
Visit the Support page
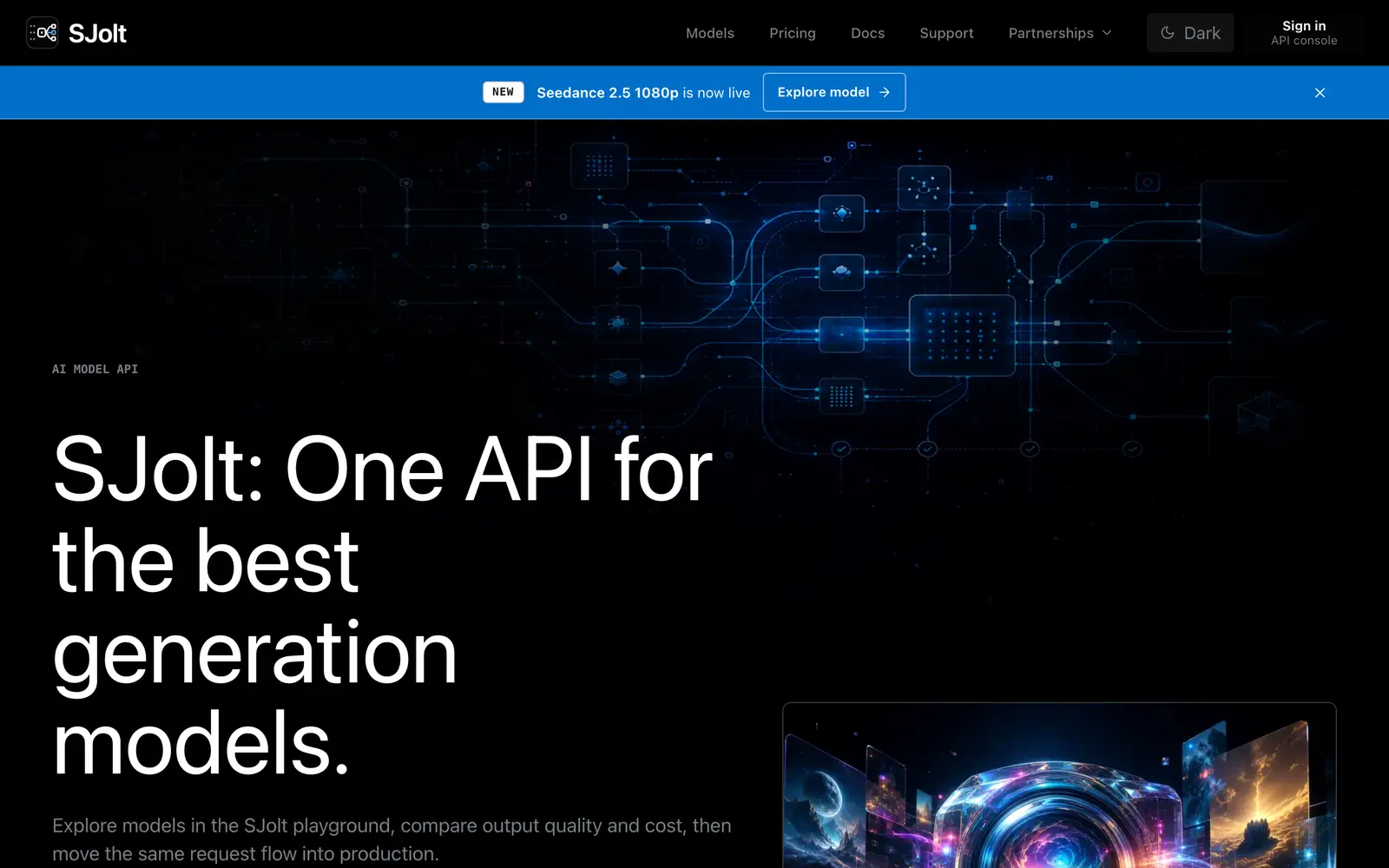(x=946, y=33)
